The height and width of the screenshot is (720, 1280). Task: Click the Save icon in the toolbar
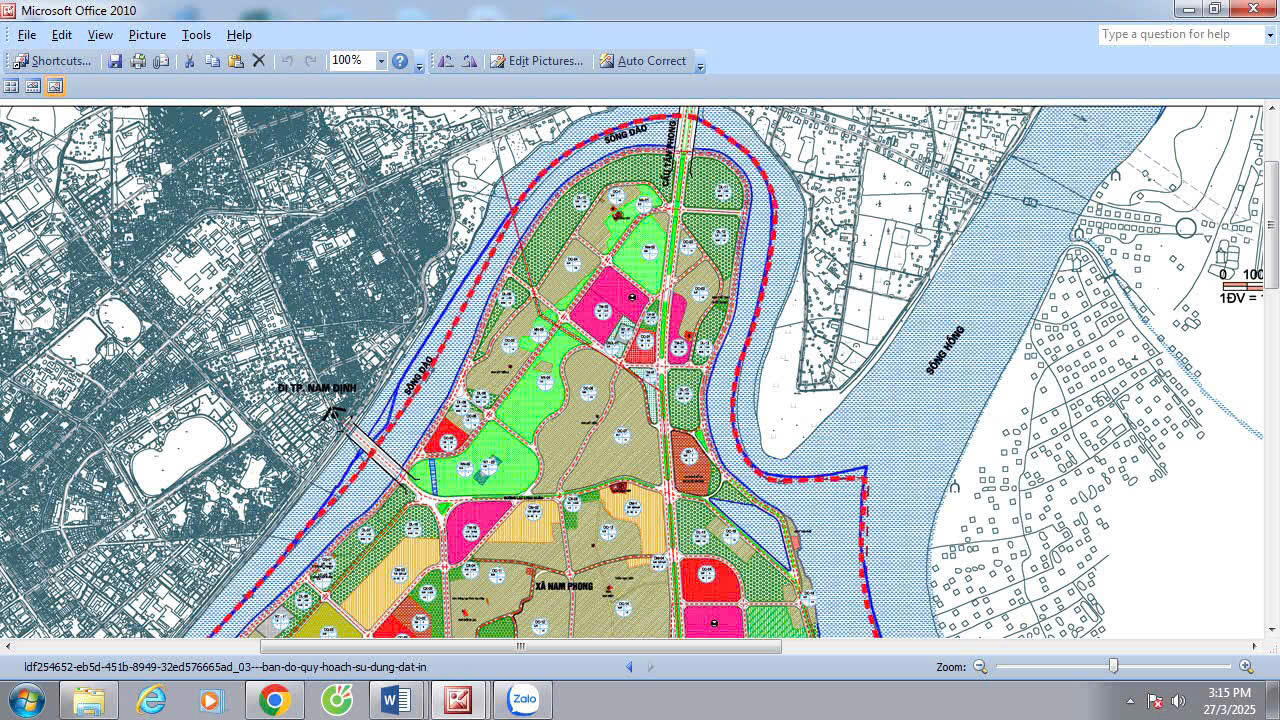[x=115, y=61]
